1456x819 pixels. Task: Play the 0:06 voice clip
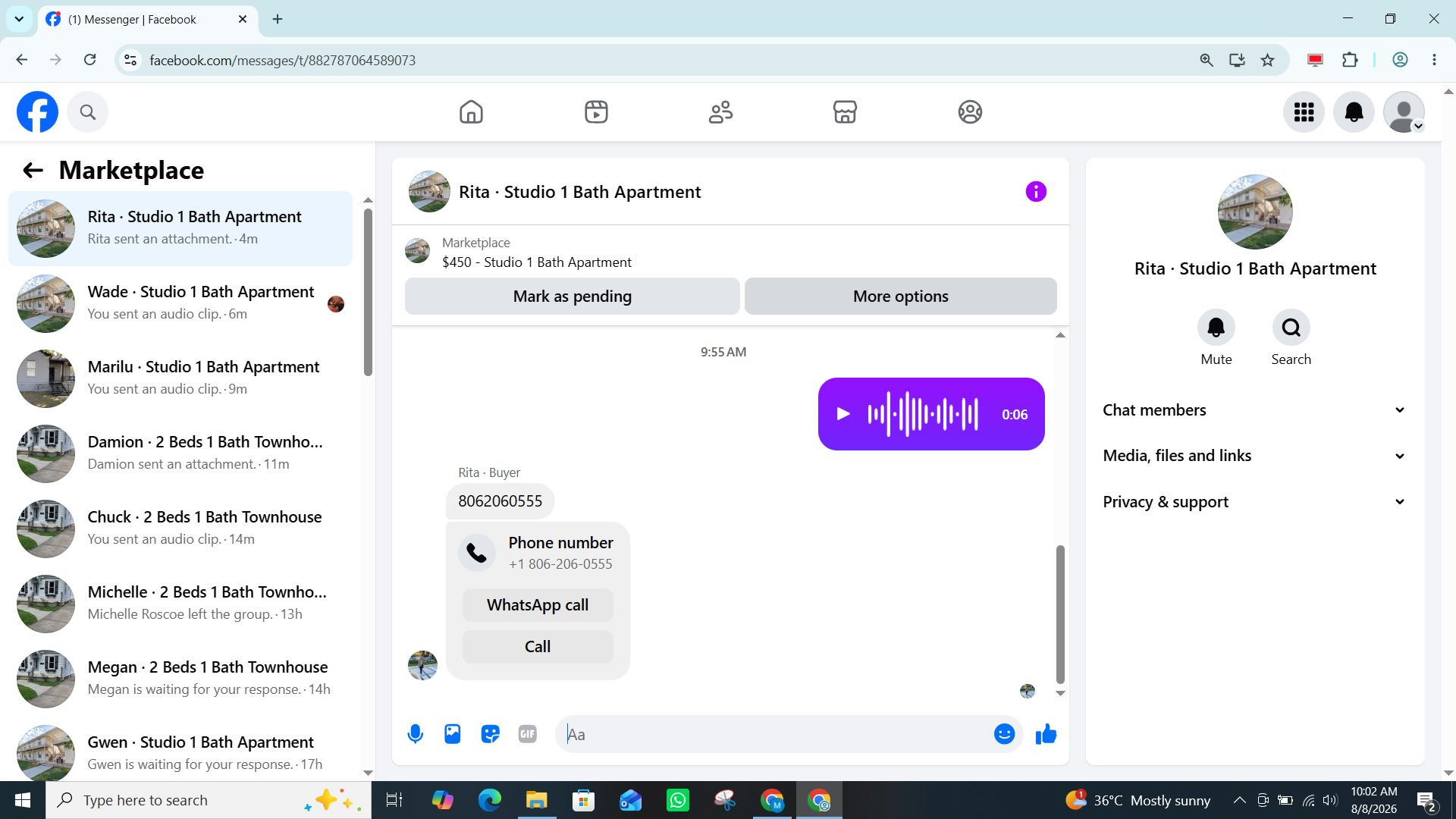tap(843, 414)
